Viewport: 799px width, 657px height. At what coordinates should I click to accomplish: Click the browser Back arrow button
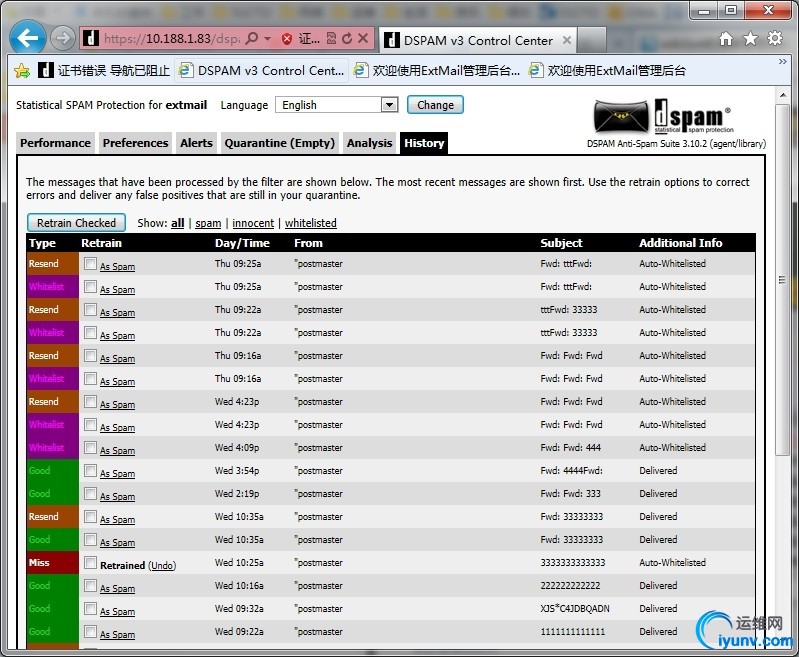tap(28, 37)
